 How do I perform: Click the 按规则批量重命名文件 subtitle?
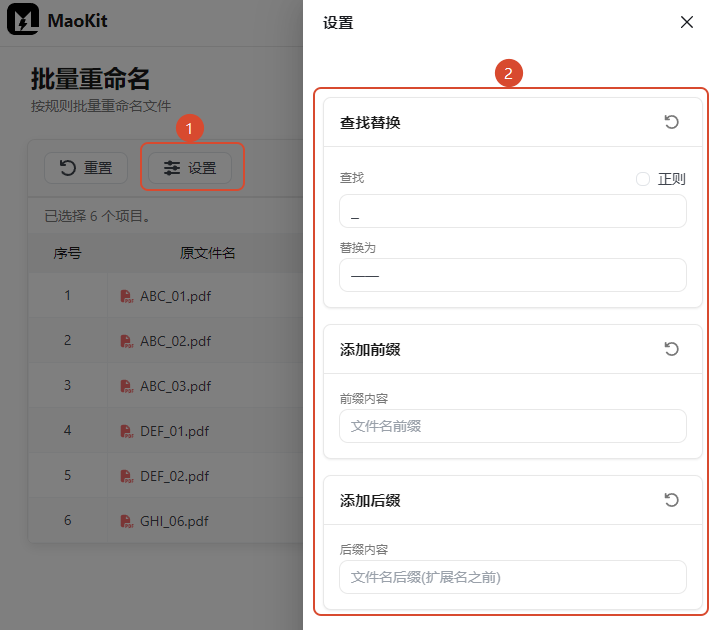tap(101, 106)
